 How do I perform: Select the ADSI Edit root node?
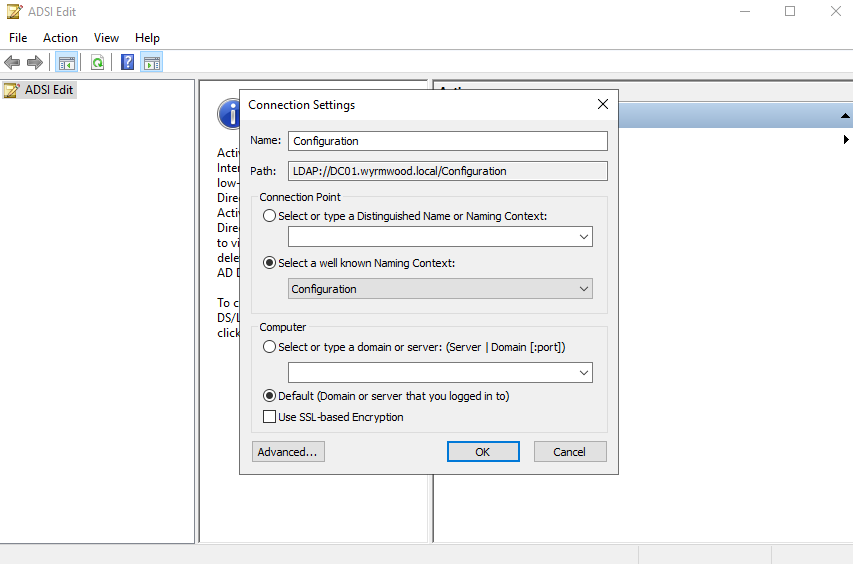(x=48, y=90)
